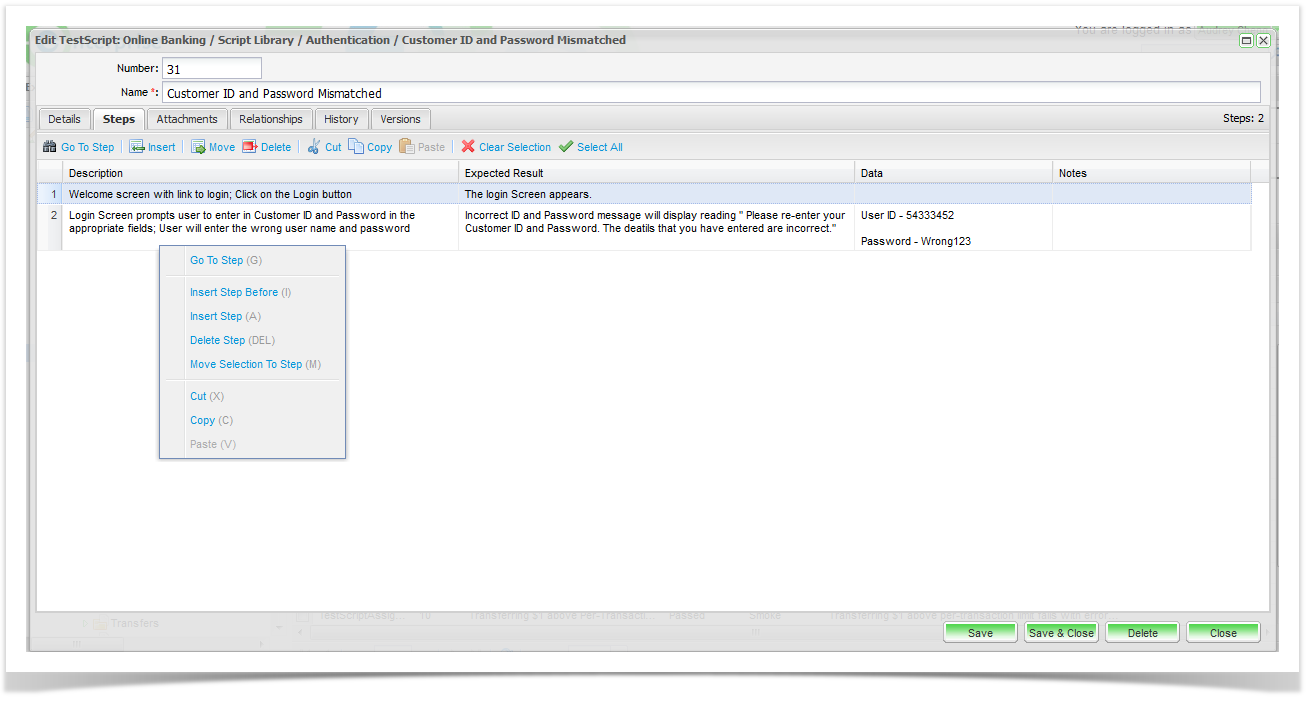Viewport: 1313px width, 701px height.
Task: Open the Attachments tab
Action: pyautogui.click(x=187, y=119)
